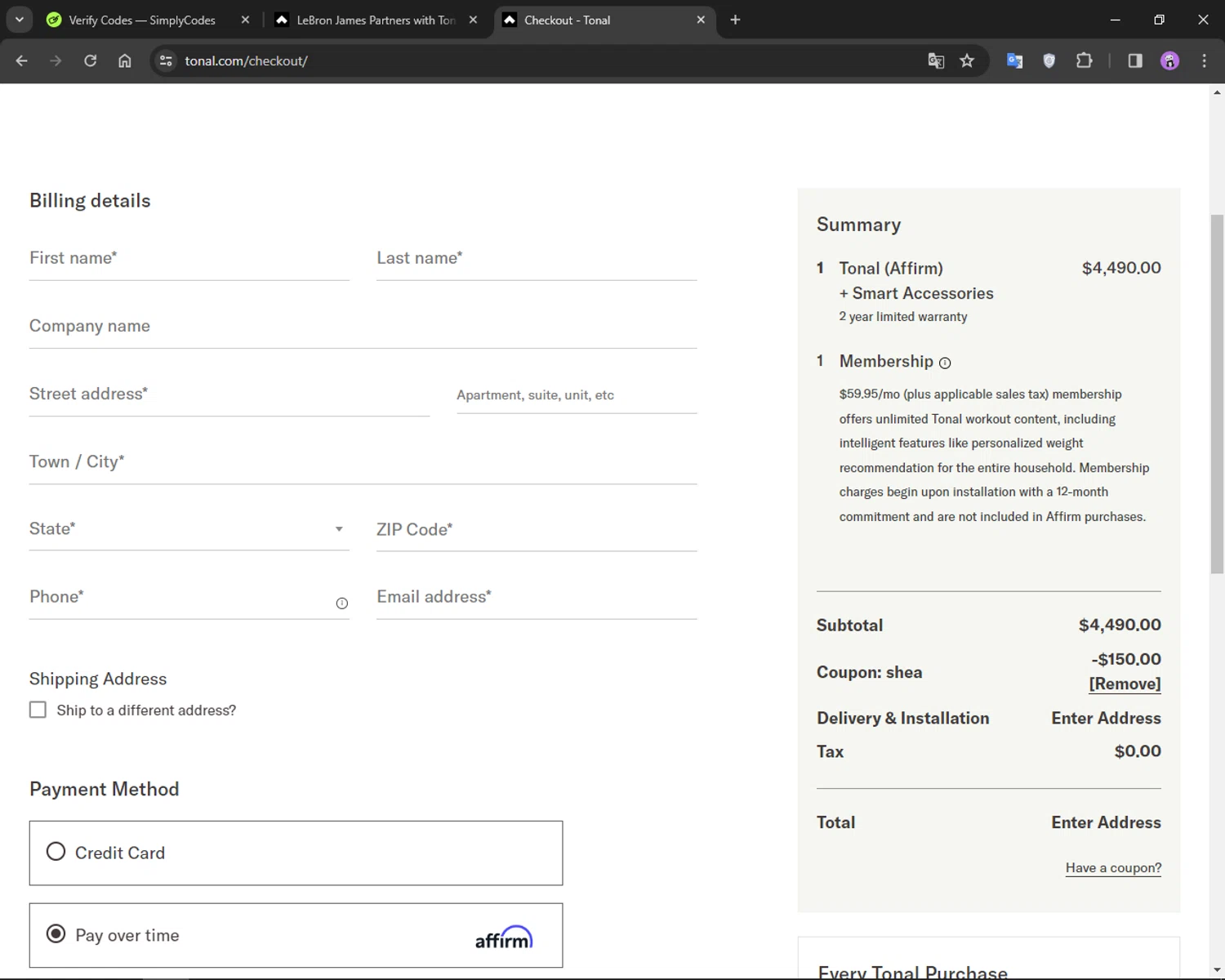Click the Affirm logo
The image size is (1225, 980).
504,937
